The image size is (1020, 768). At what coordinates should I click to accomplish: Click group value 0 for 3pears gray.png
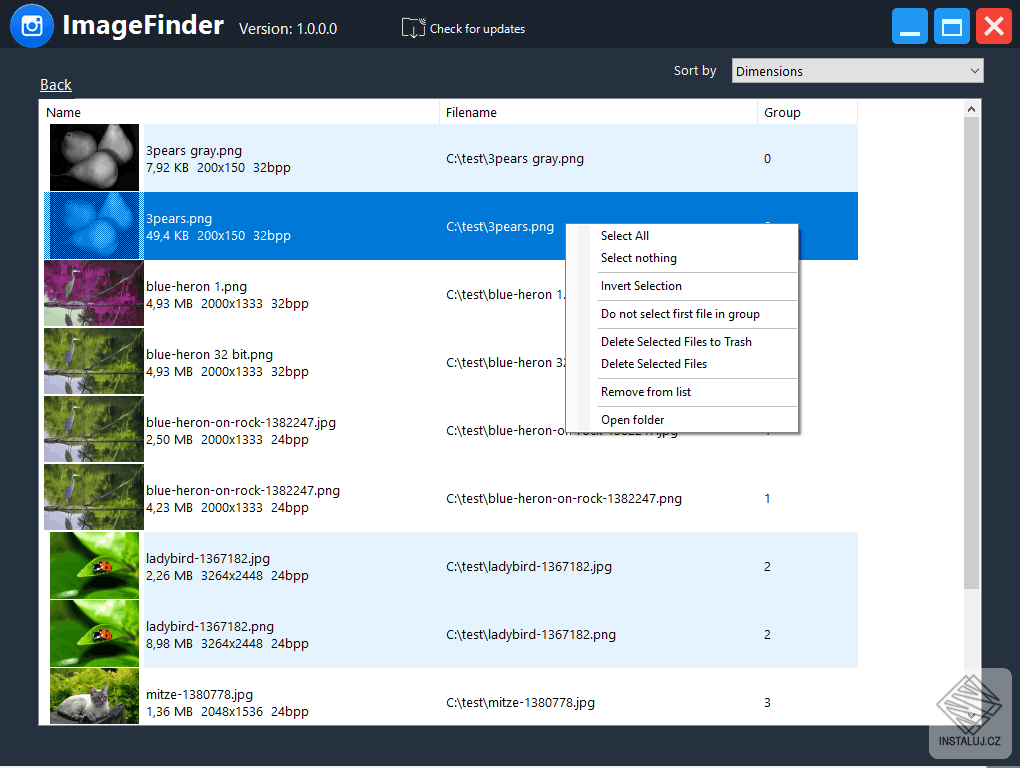[x=767, y=159]
